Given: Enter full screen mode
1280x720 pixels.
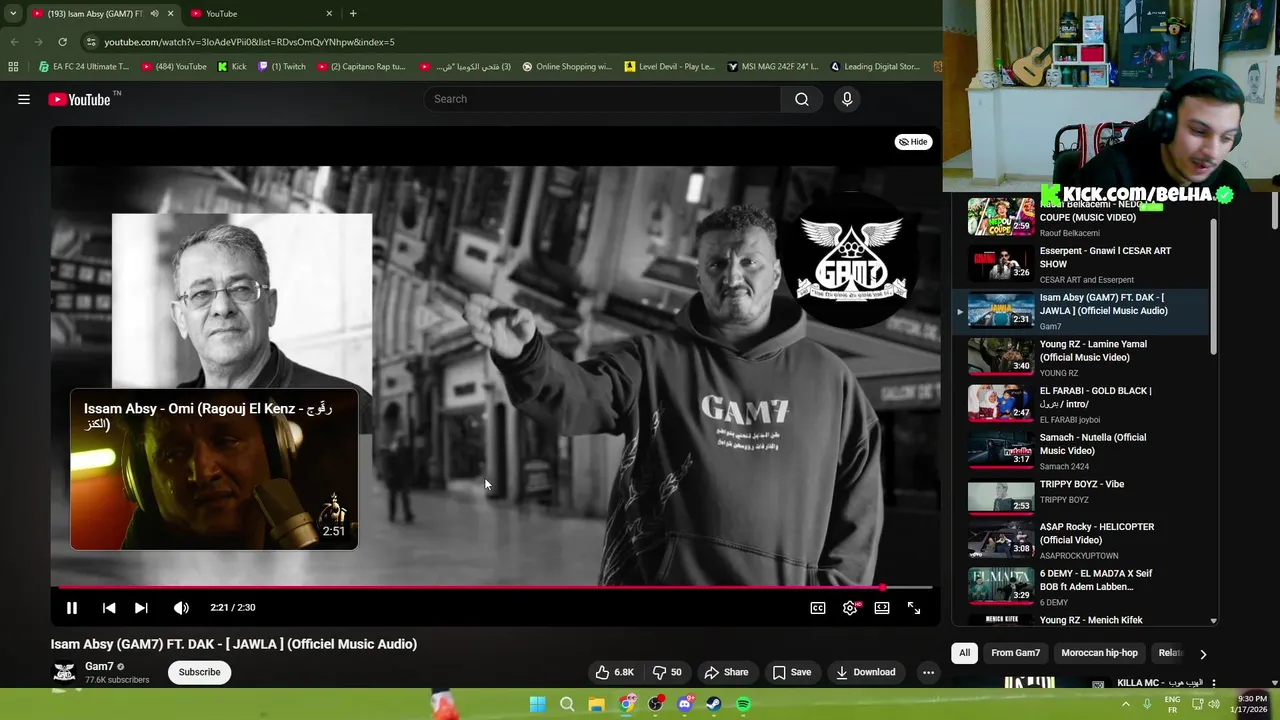Looking at the screenshot, I should 914,608.
